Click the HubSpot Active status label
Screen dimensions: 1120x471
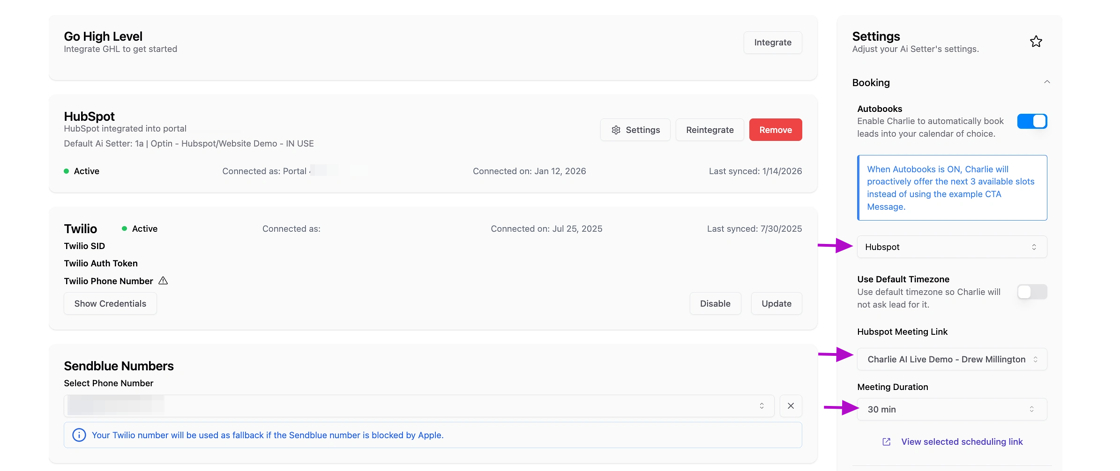tap(86, 172)
